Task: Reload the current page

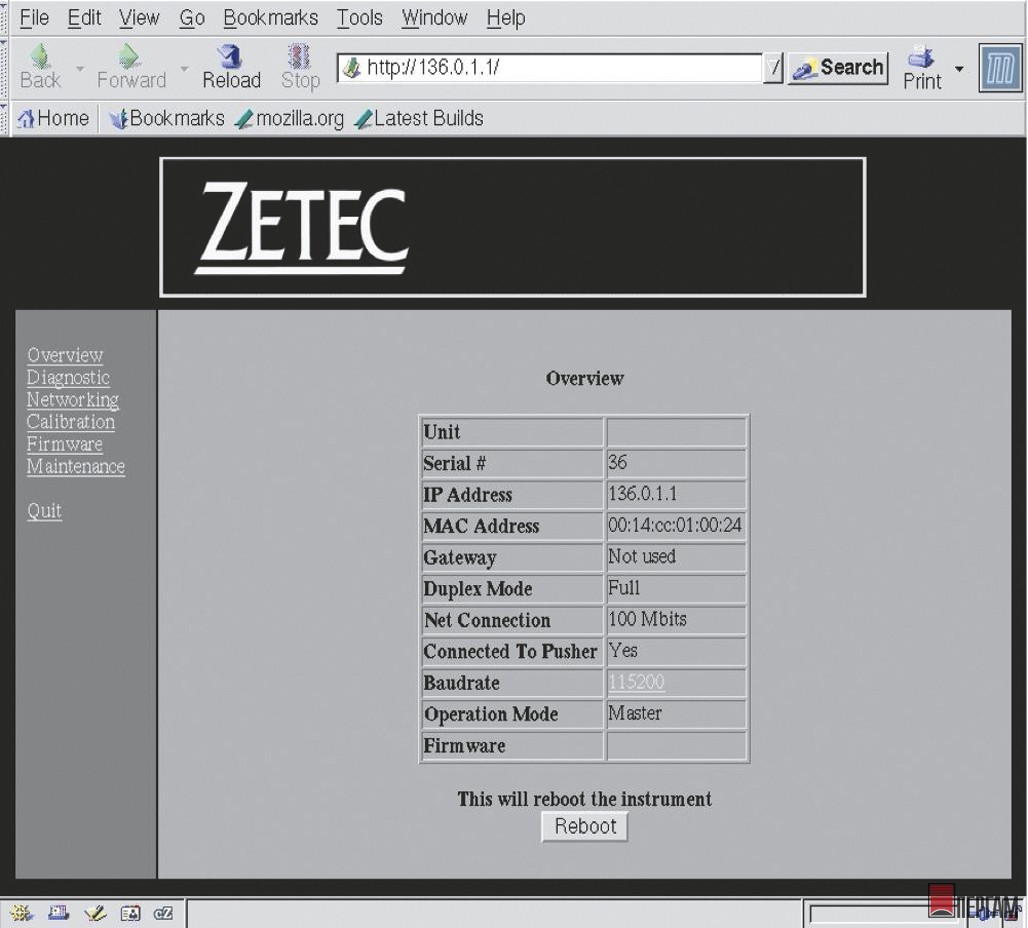Action: point(231,66)
